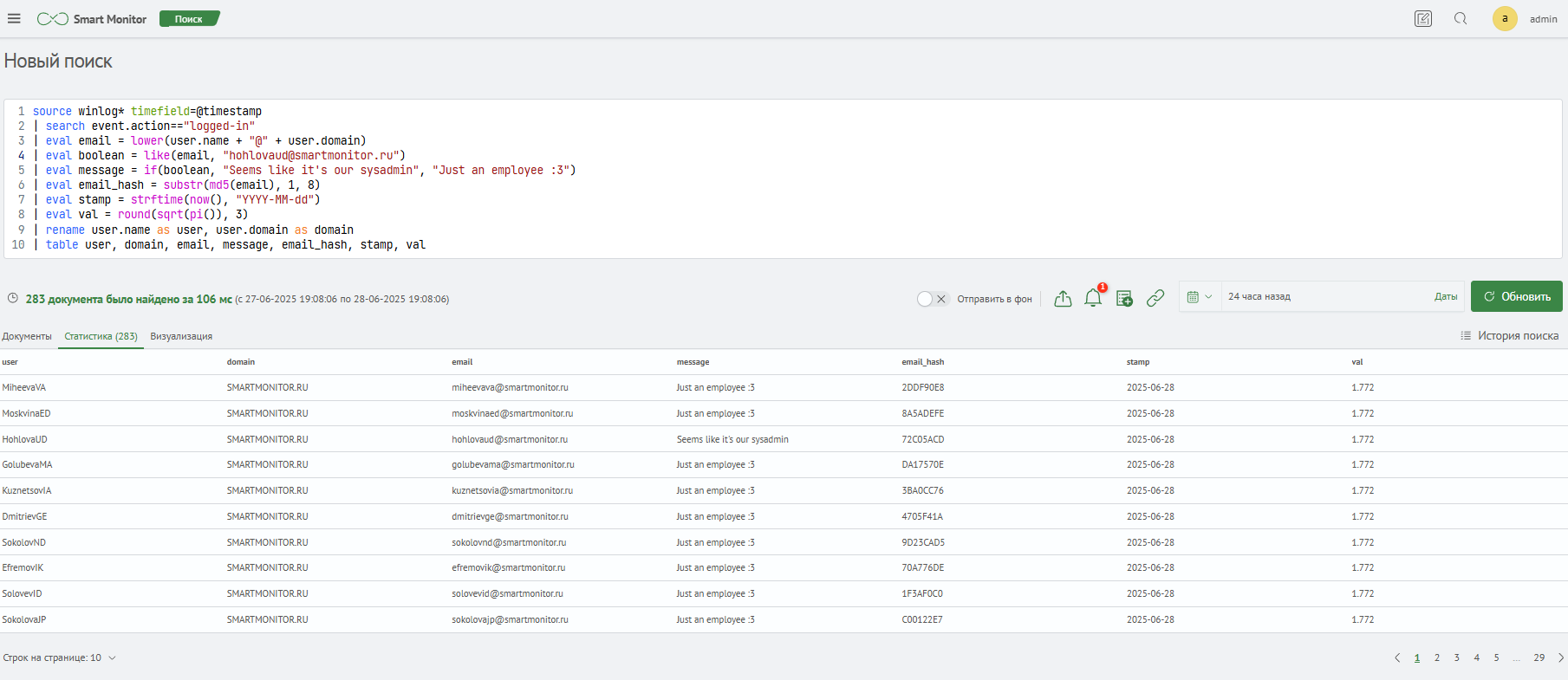Click the Smart Monitor logo
1568x680 pixels.
pos(92,19)
